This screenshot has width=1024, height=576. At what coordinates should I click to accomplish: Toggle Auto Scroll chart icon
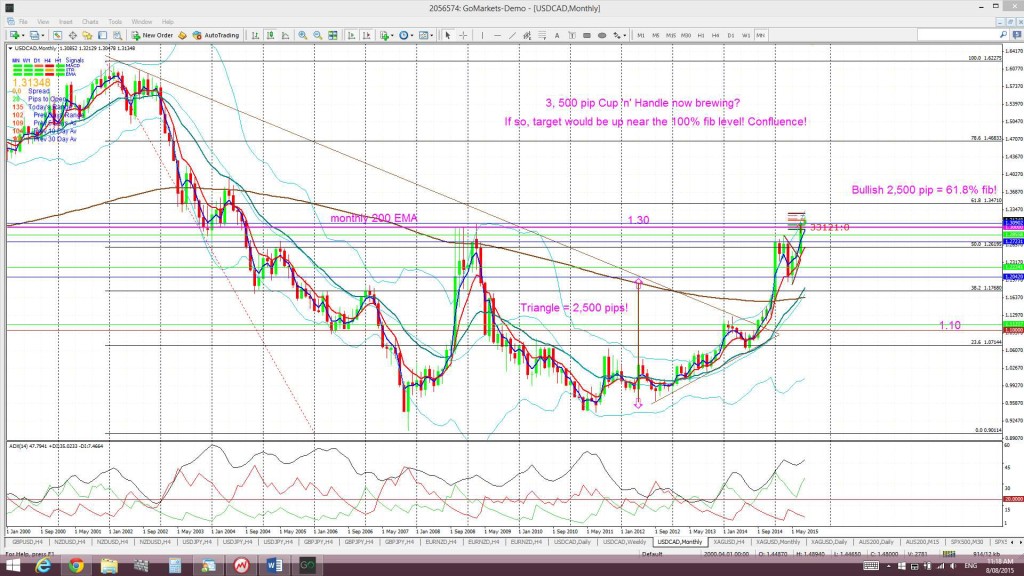point(351,35)
